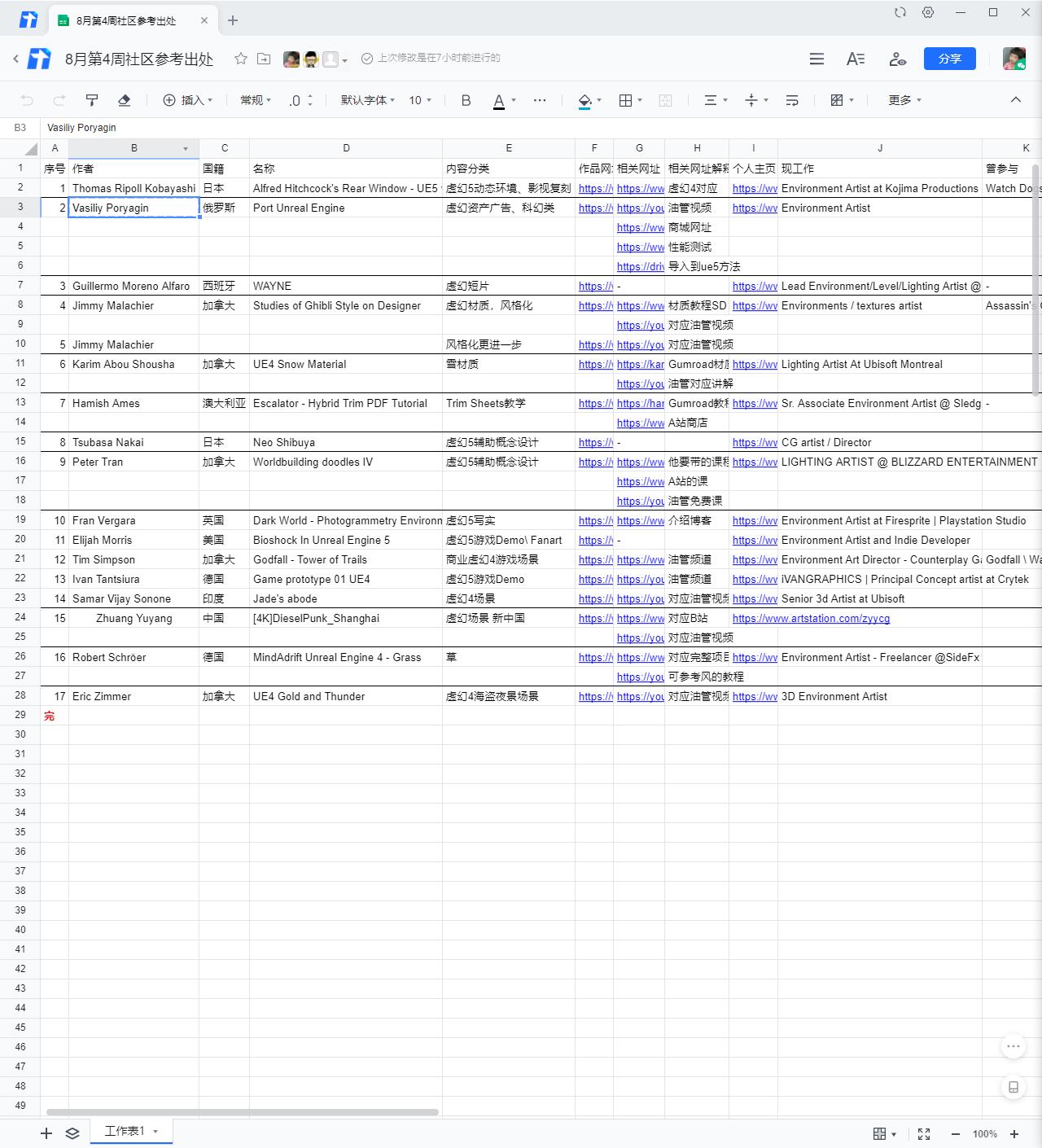Click the undo arrow icon

click(x=27, y=100)
